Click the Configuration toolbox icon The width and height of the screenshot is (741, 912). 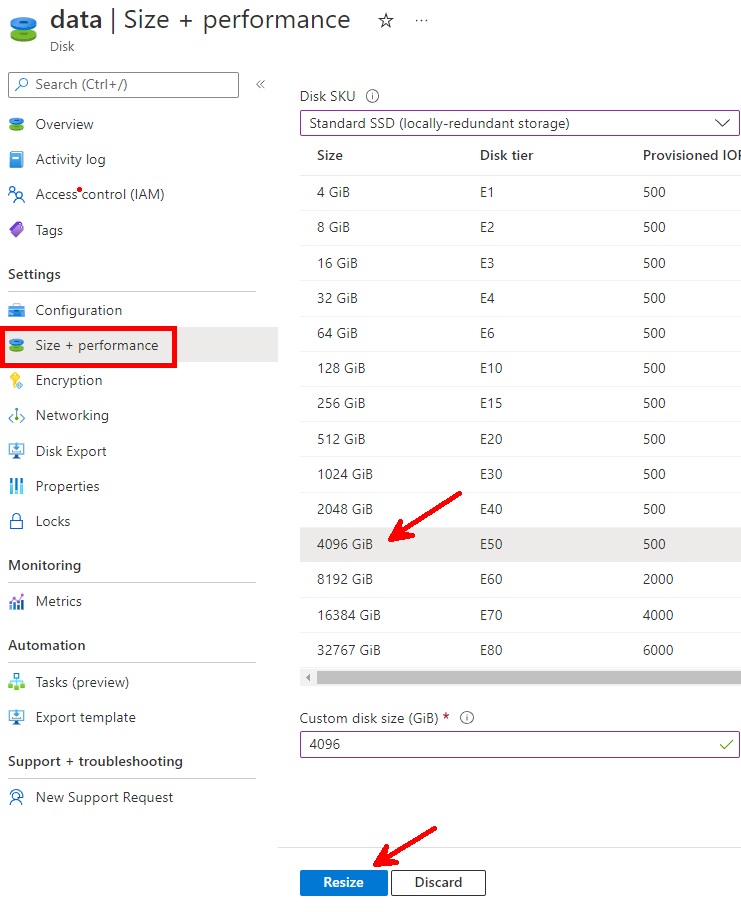[x=17, y=311]
